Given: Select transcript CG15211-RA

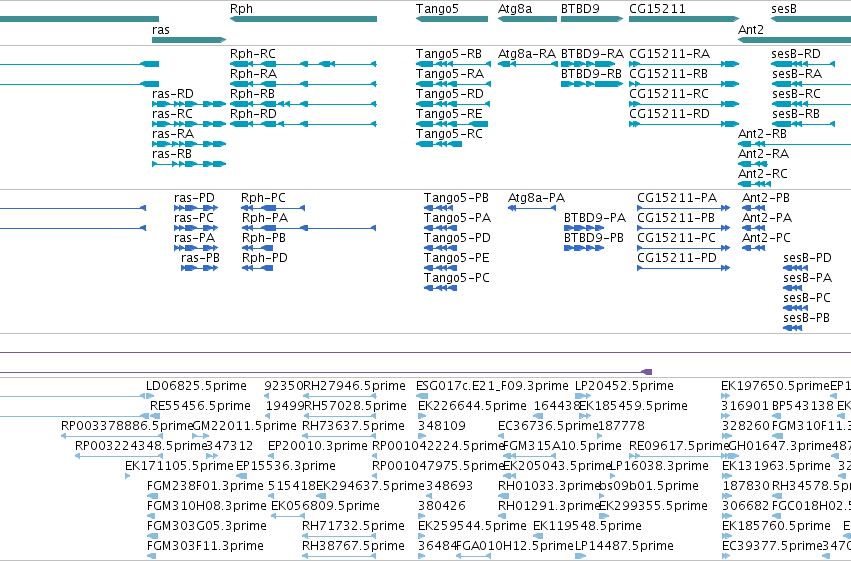Looking at the screenshot, I should 684,64.
